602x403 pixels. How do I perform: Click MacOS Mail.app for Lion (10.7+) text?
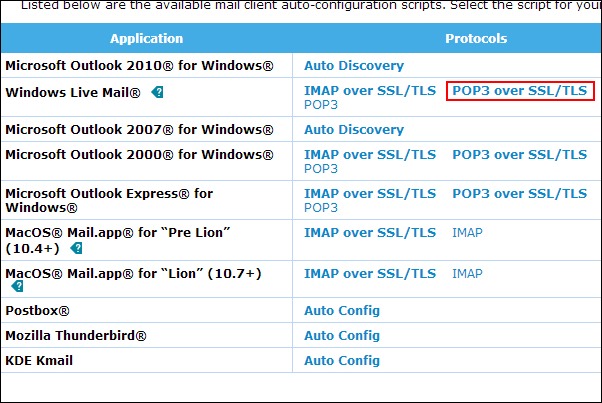[133, 274]
